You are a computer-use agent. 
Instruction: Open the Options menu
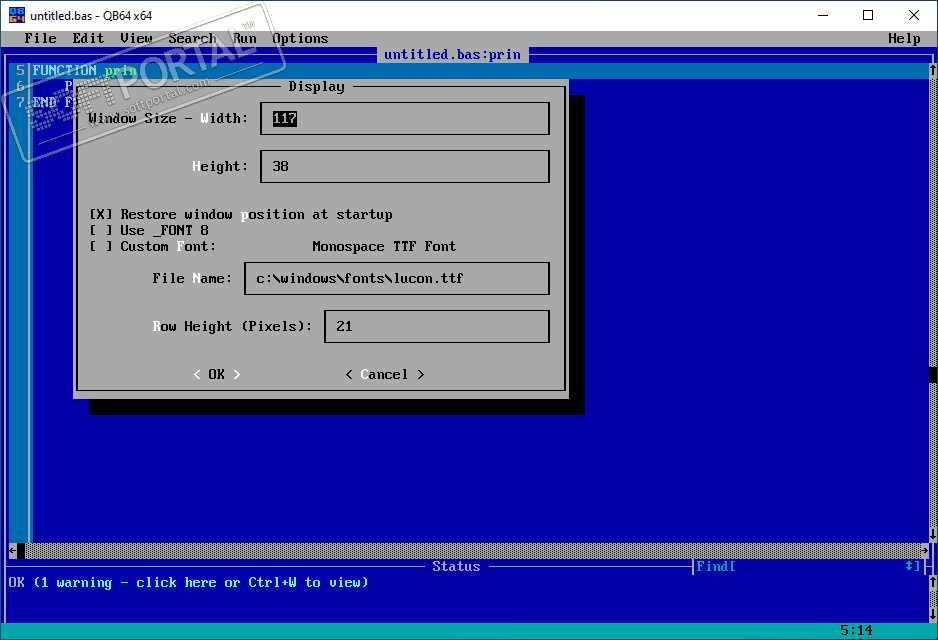(300, 38)
